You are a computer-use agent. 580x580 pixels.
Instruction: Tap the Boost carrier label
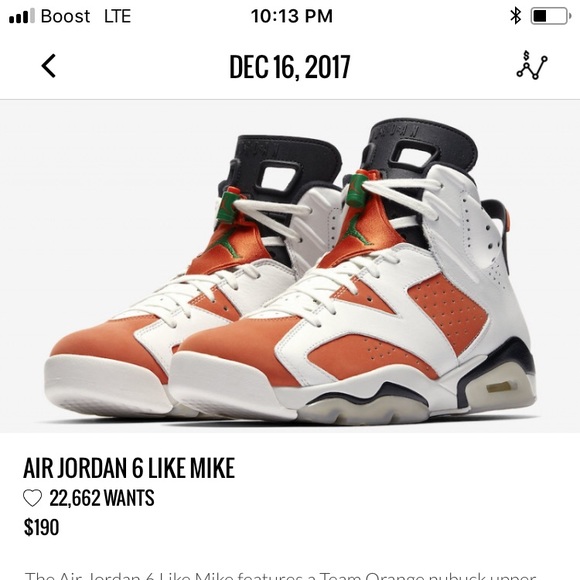tap(65, 16)
